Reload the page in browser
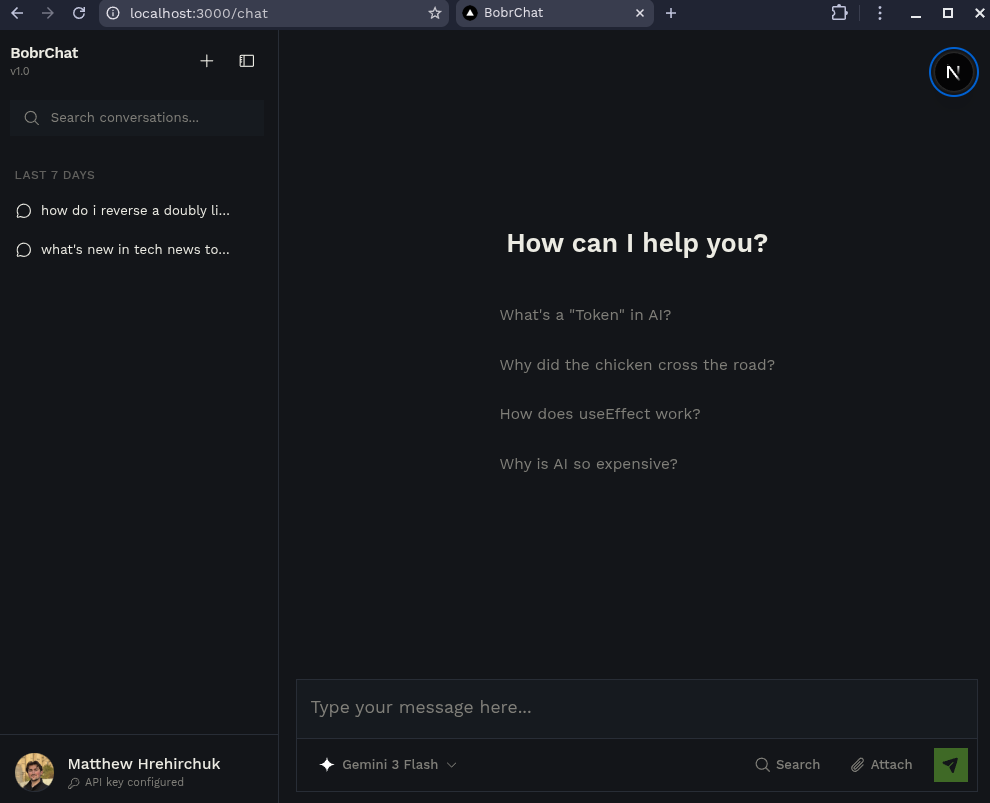The image size is (990, 803). point(79,13)
